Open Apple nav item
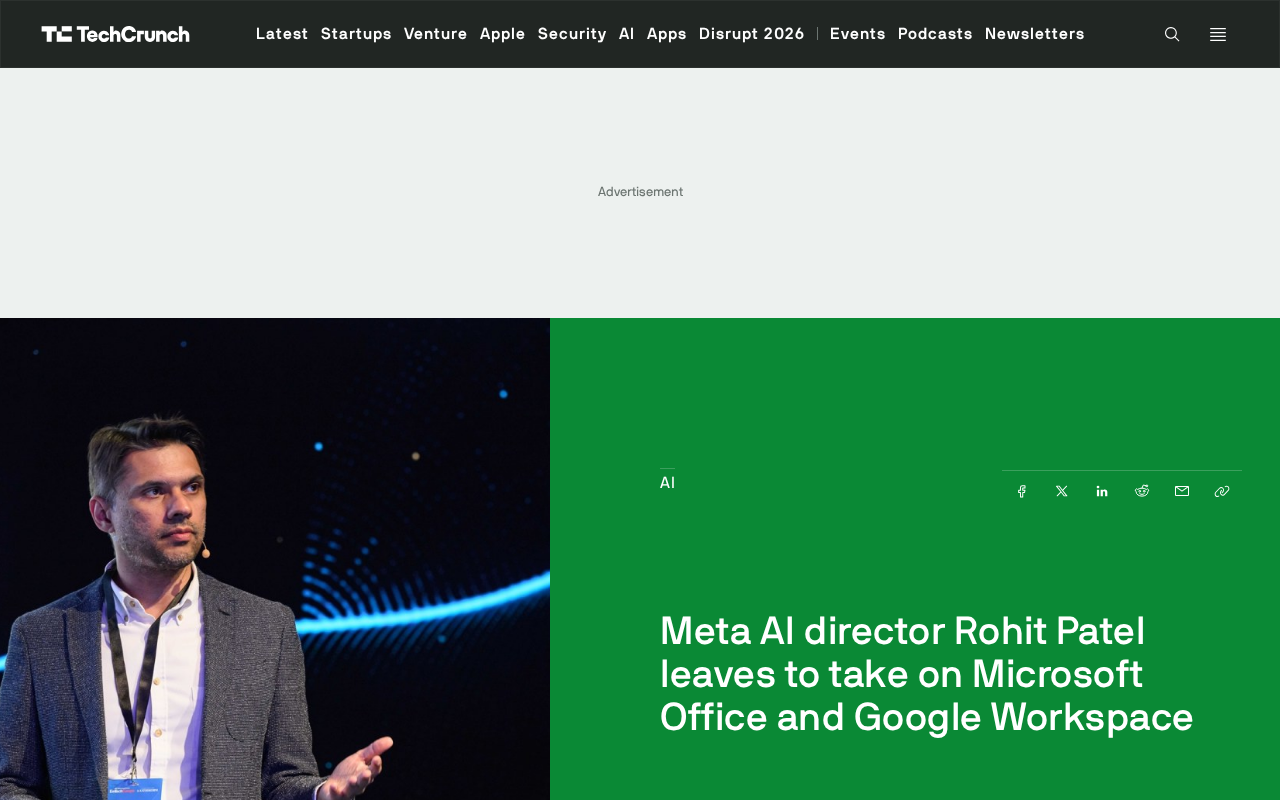The height and width of the screenshot is (800, 1280). pyautogui.click(x=503, y=34)
